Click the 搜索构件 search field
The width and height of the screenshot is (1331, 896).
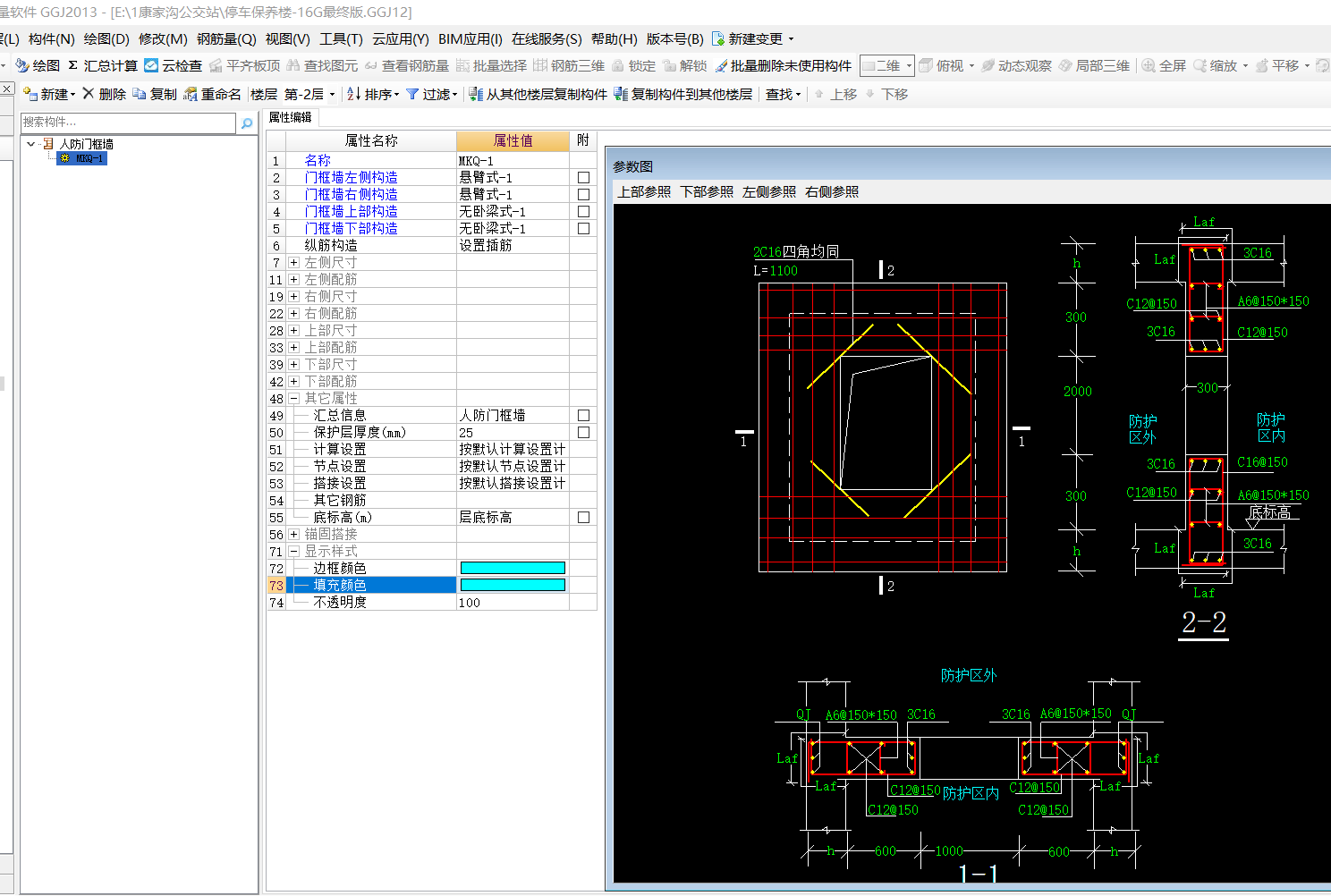pos(128,123)
